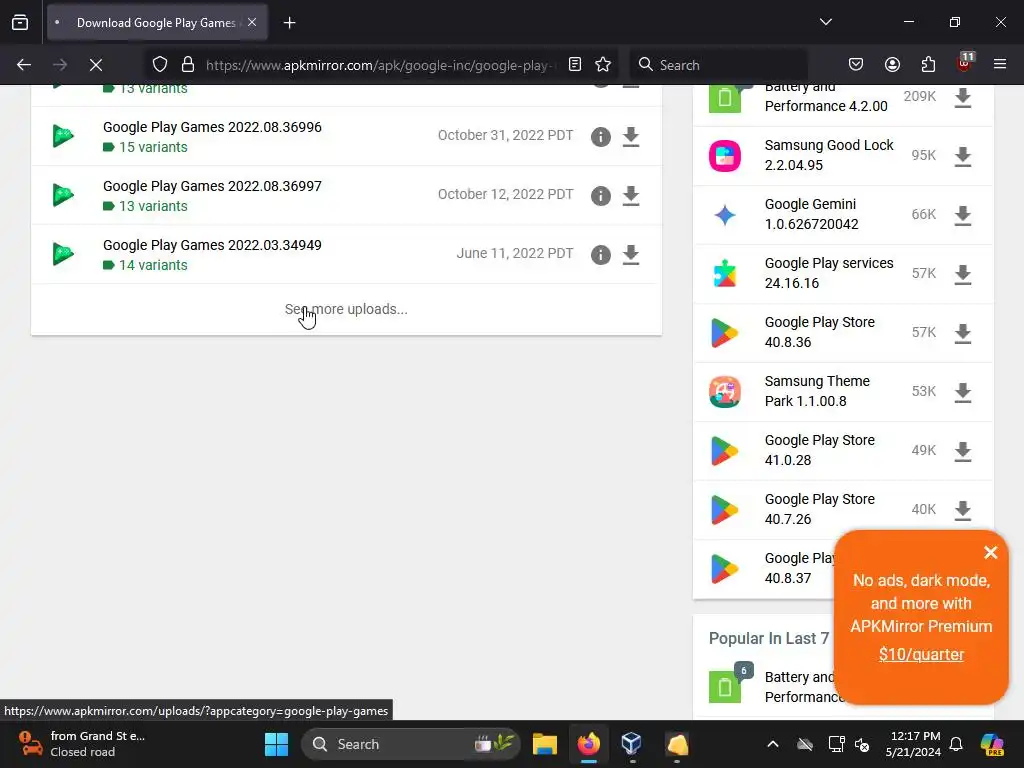View site security lock information
The height and width of the screenshot is (768, 1024).
pos(188,65)
